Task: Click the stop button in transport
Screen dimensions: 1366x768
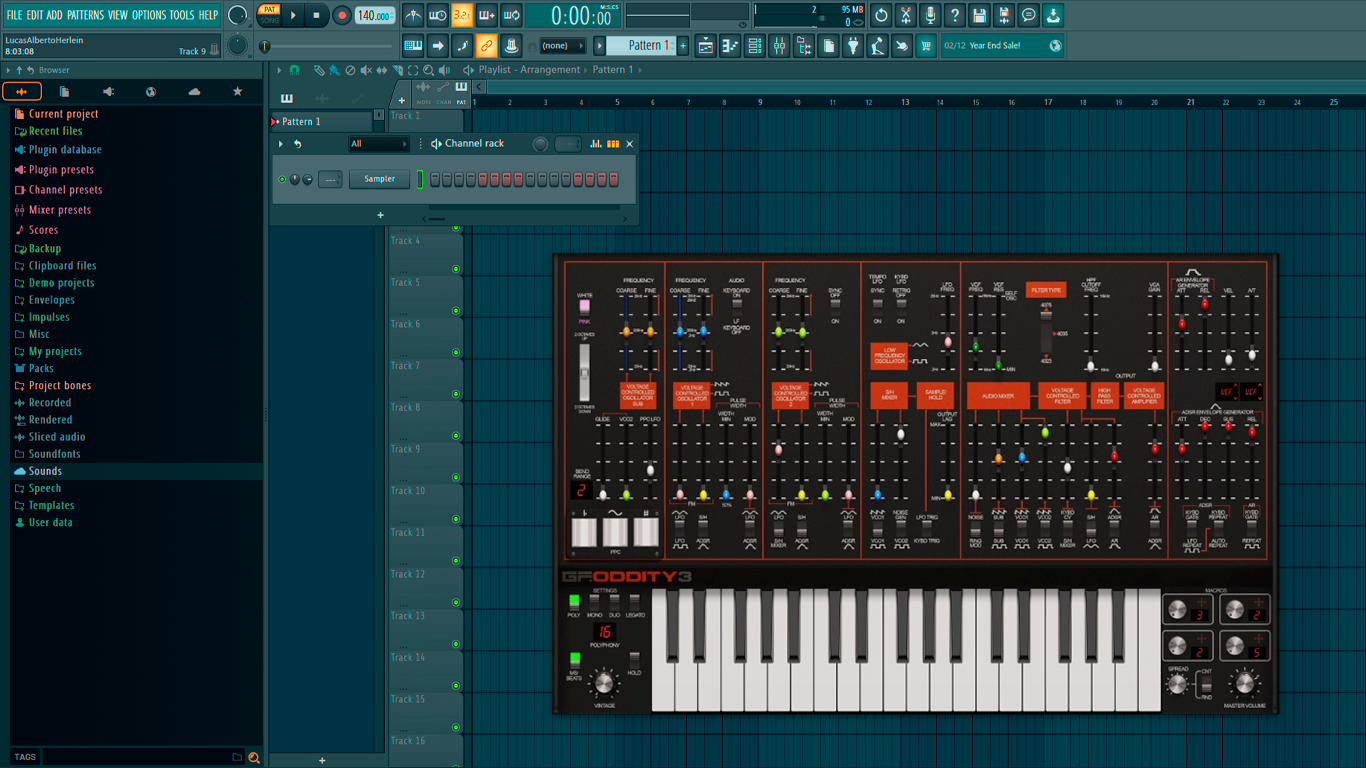Action: point(316,15)
